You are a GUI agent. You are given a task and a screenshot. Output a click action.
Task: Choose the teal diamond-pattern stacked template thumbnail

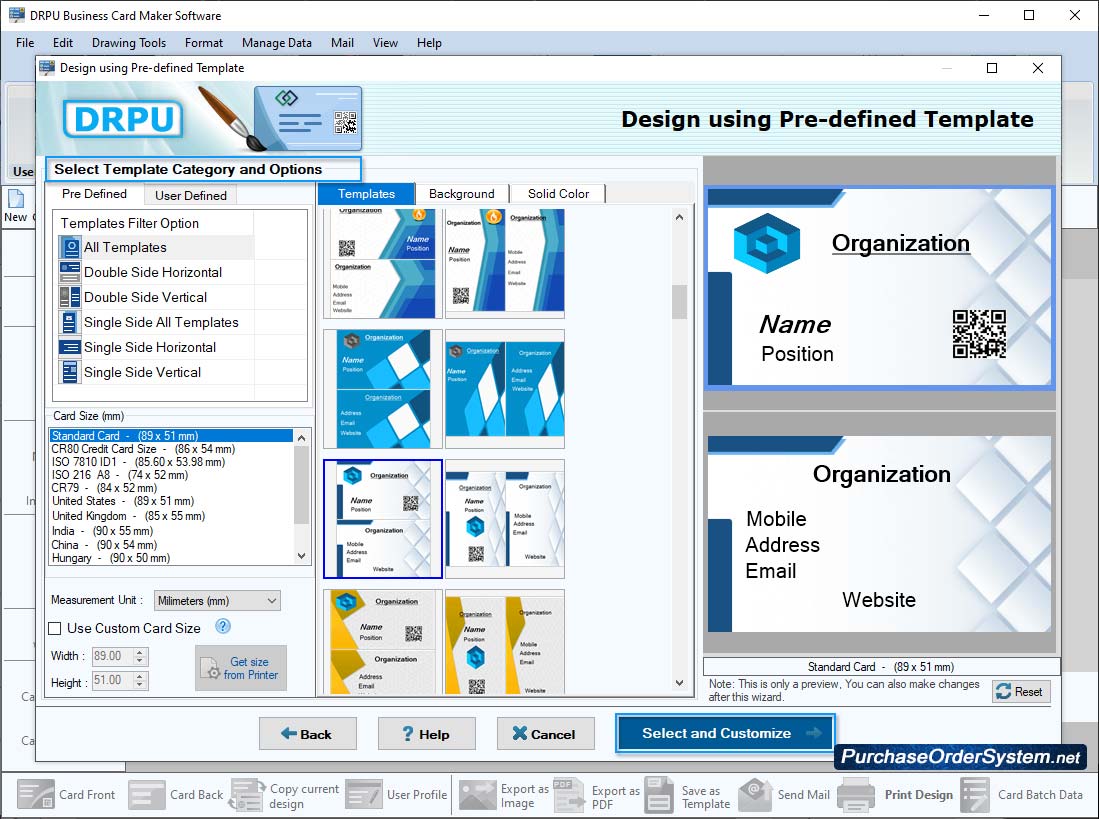tap(383, 389)
